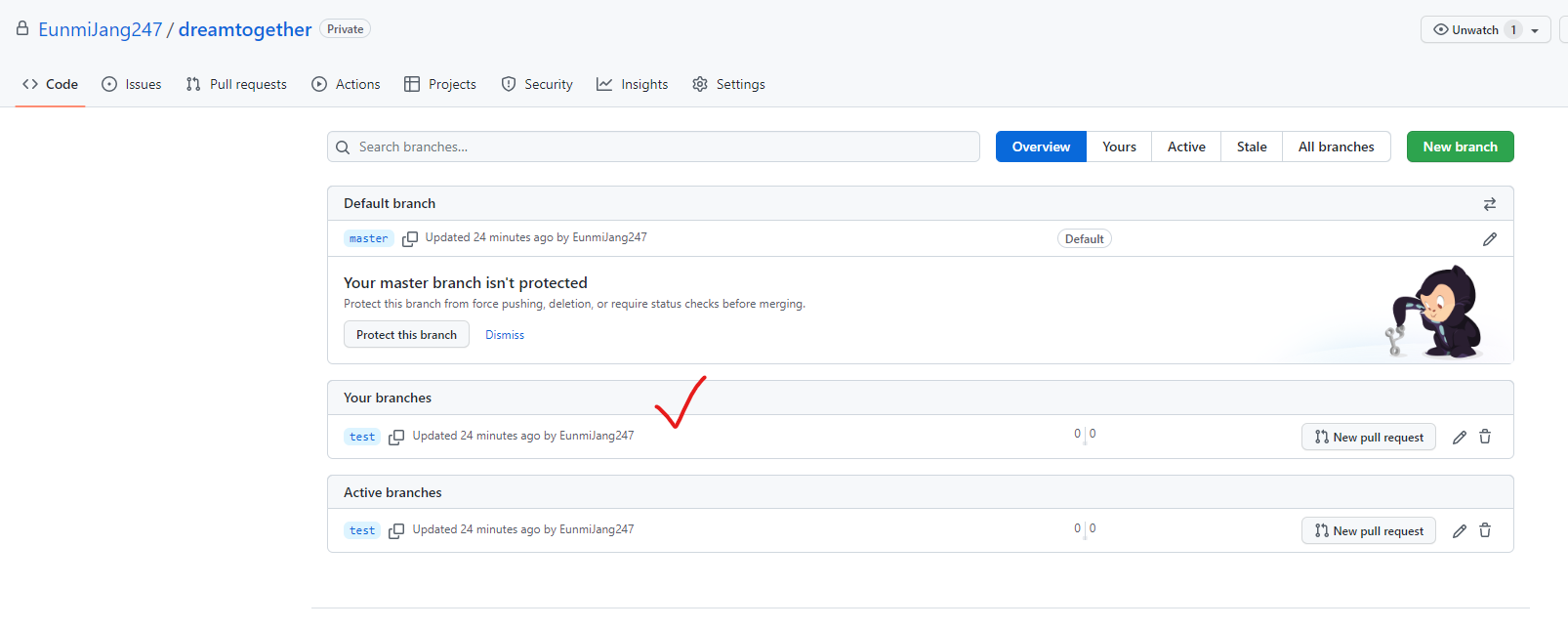Copy test branch name under Your branches

pyautogui.click(x=396, y=438)
